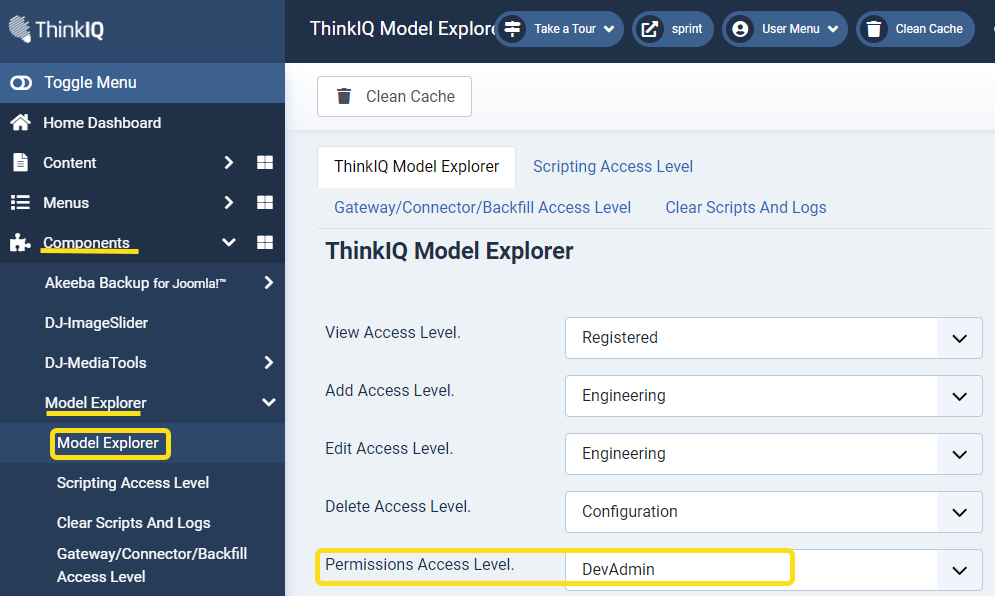Click the sprint external link icon

click(650, 29)
